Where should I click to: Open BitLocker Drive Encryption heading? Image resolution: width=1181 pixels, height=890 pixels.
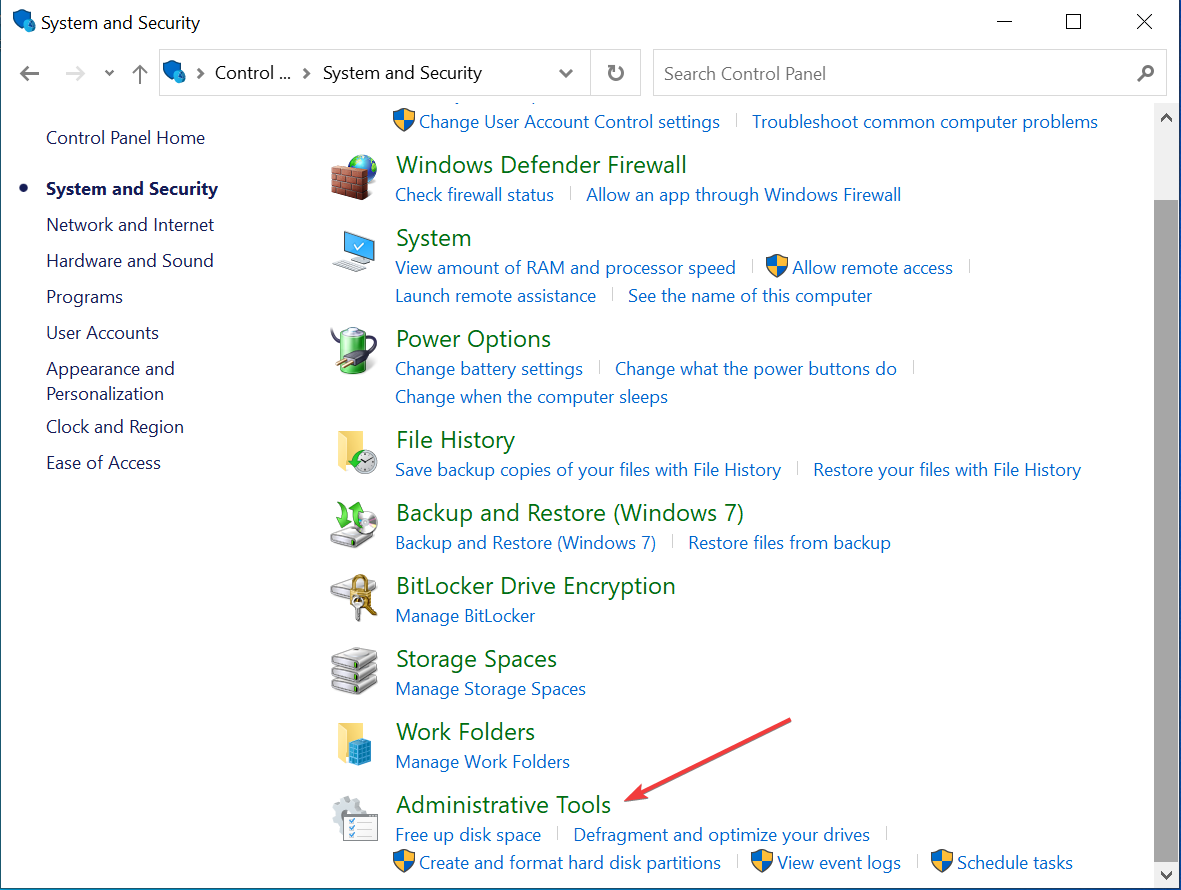536,586
